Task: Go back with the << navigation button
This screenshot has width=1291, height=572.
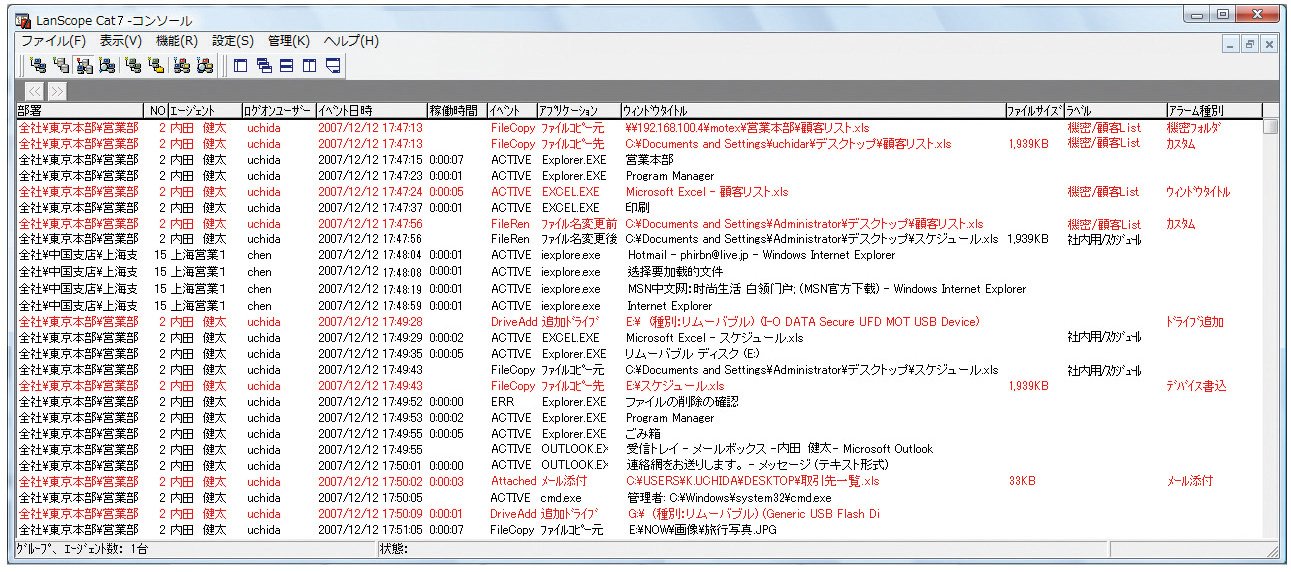Action: [x=35, y=91]
